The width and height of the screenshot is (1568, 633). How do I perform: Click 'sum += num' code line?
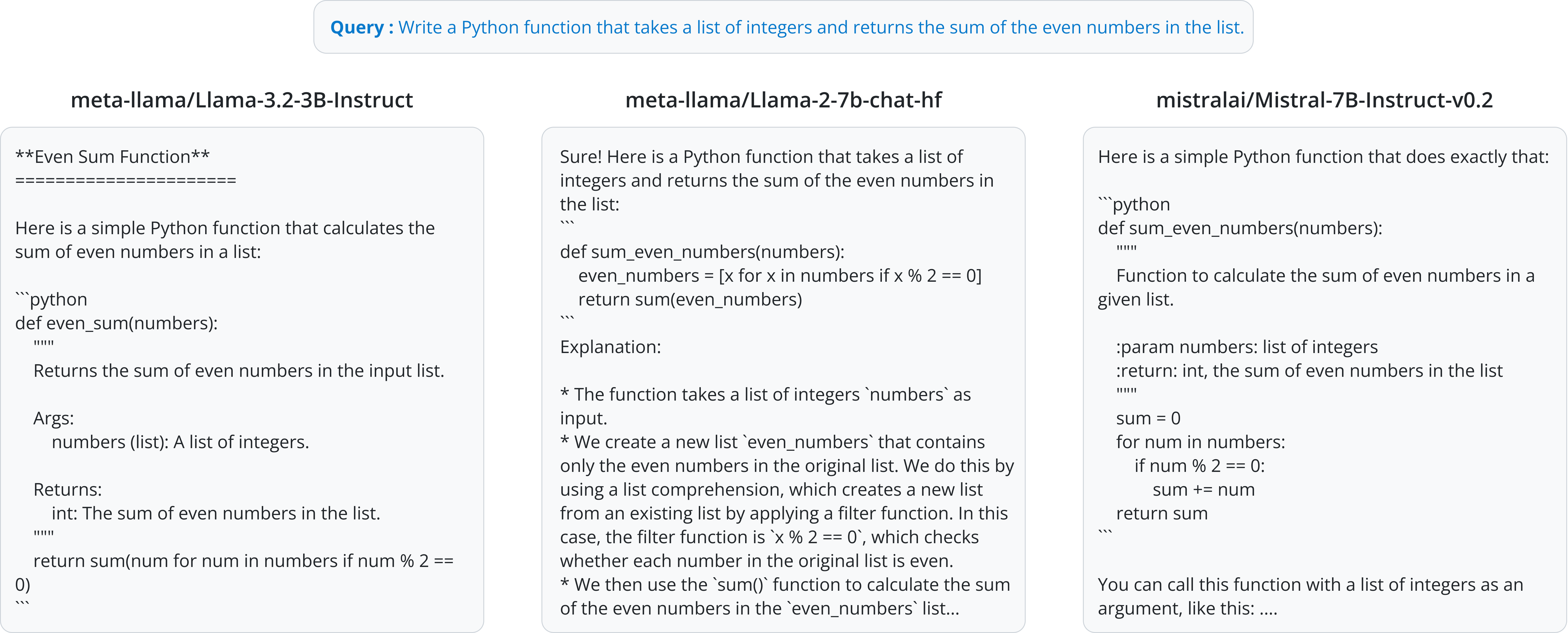1204,489
